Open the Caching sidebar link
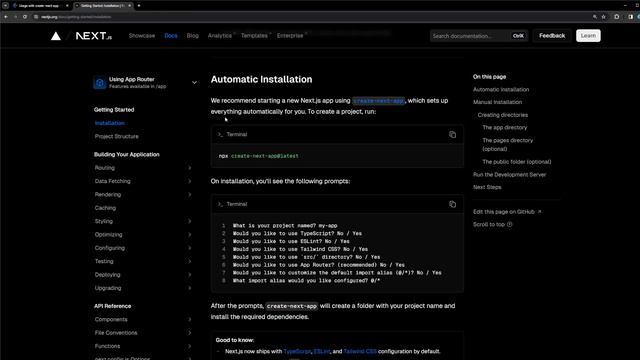Screen dimensions: 640x360 pos(105,208)
